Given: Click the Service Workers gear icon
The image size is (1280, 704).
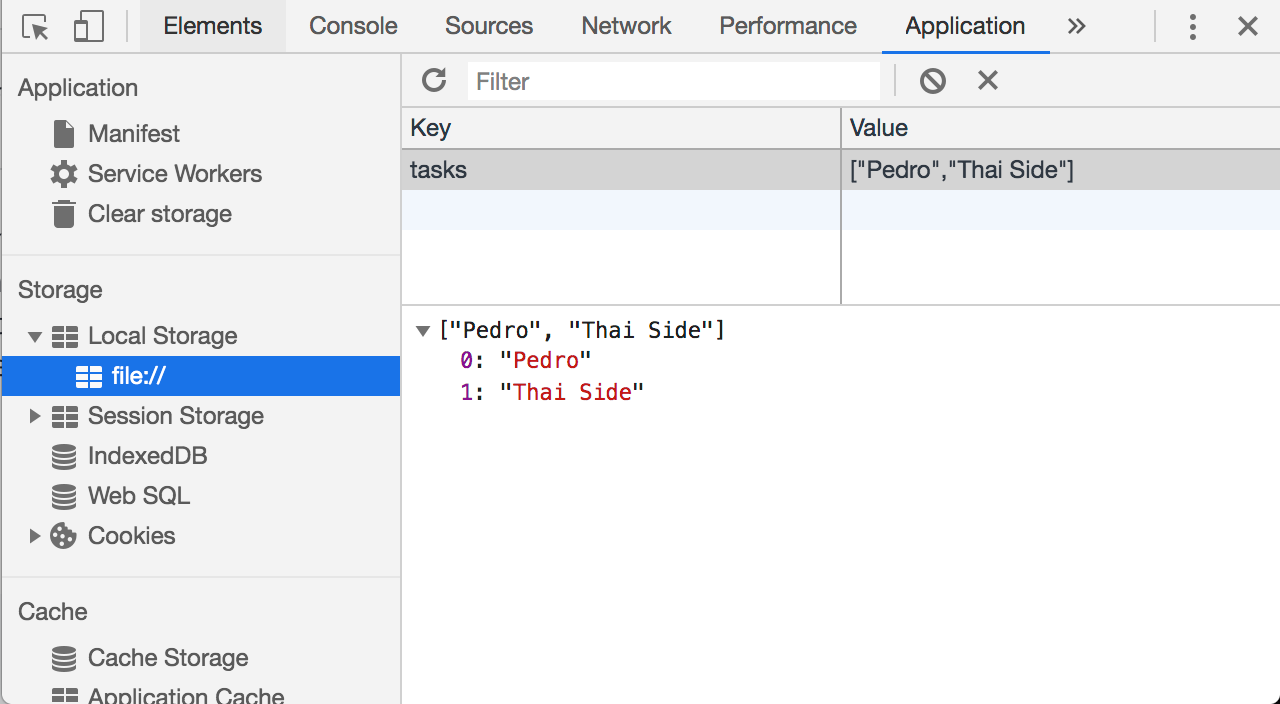Looking at the screenshot, I should pyautogui.click(x=64, y=174).
